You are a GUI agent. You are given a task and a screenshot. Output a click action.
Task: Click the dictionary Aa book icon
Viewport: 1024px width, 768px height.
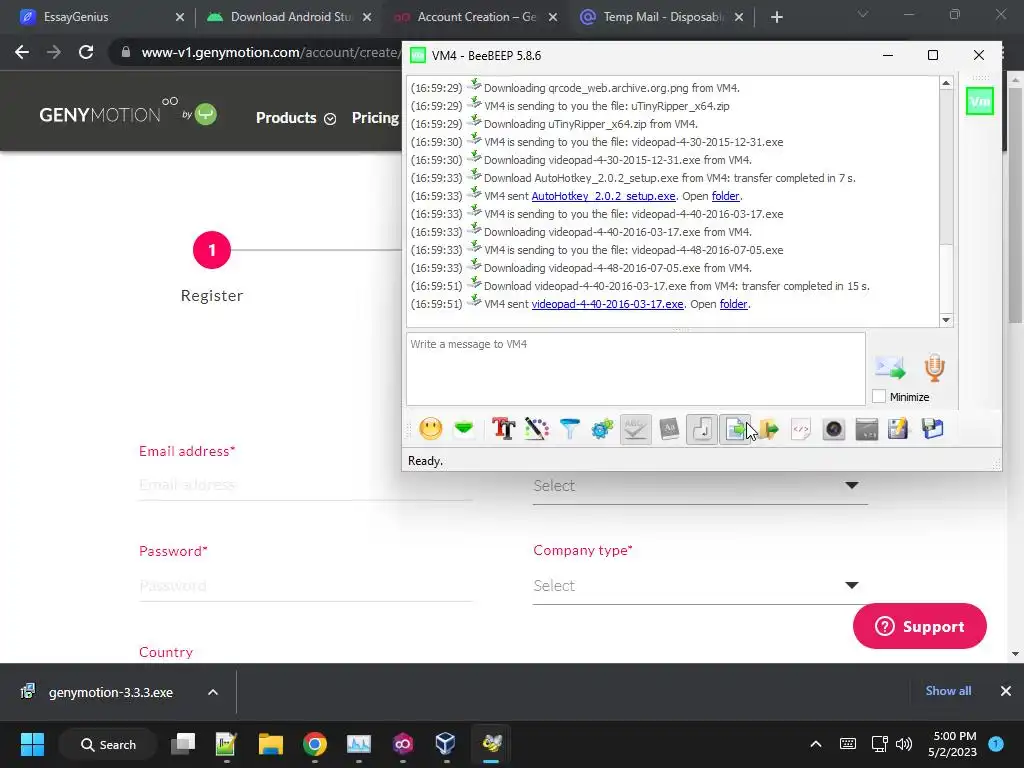[x=669, y=429]
